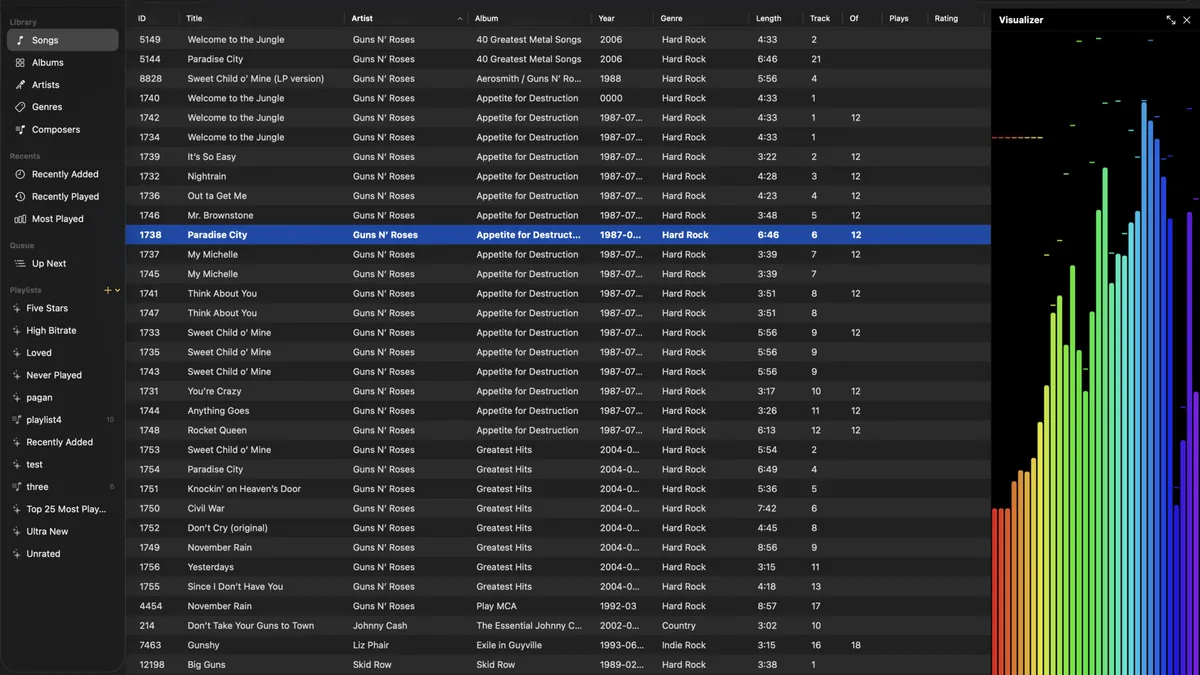The image size is (1200, 675).
Task: Select the Songs music-note icon in Library
Action: pos(20,40)
